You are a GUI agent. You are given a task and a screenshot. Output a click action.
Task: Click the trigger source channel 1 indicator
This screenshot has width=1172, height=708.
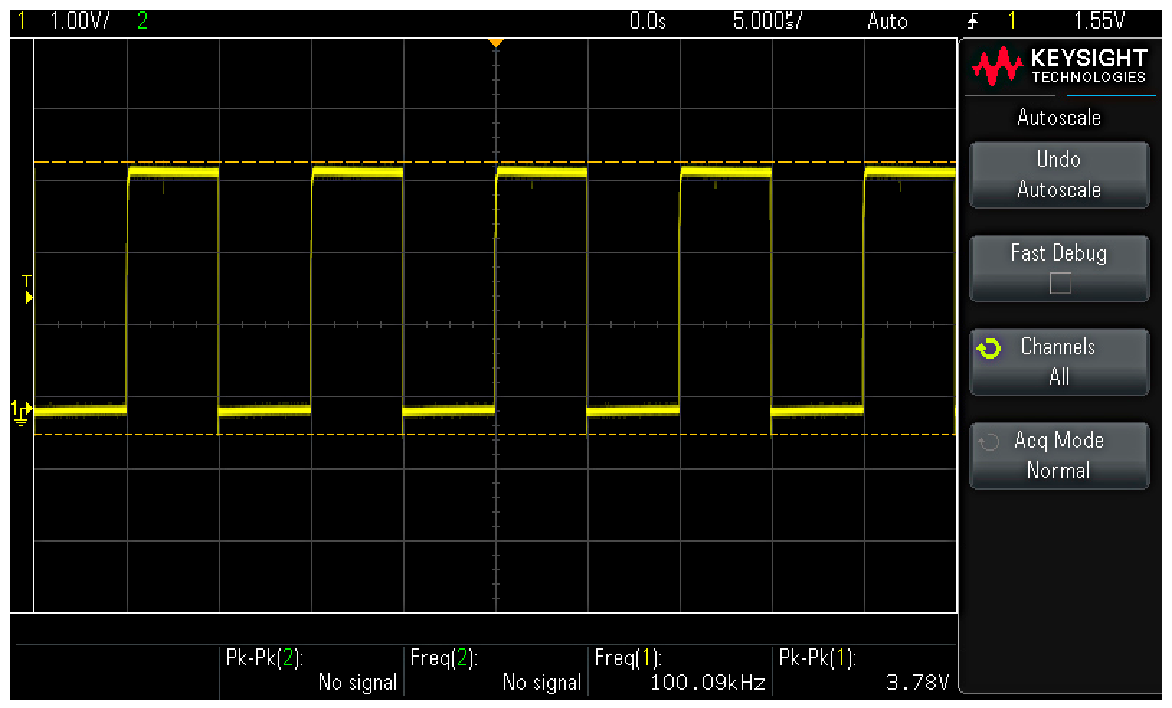[x=1012, y=21]
